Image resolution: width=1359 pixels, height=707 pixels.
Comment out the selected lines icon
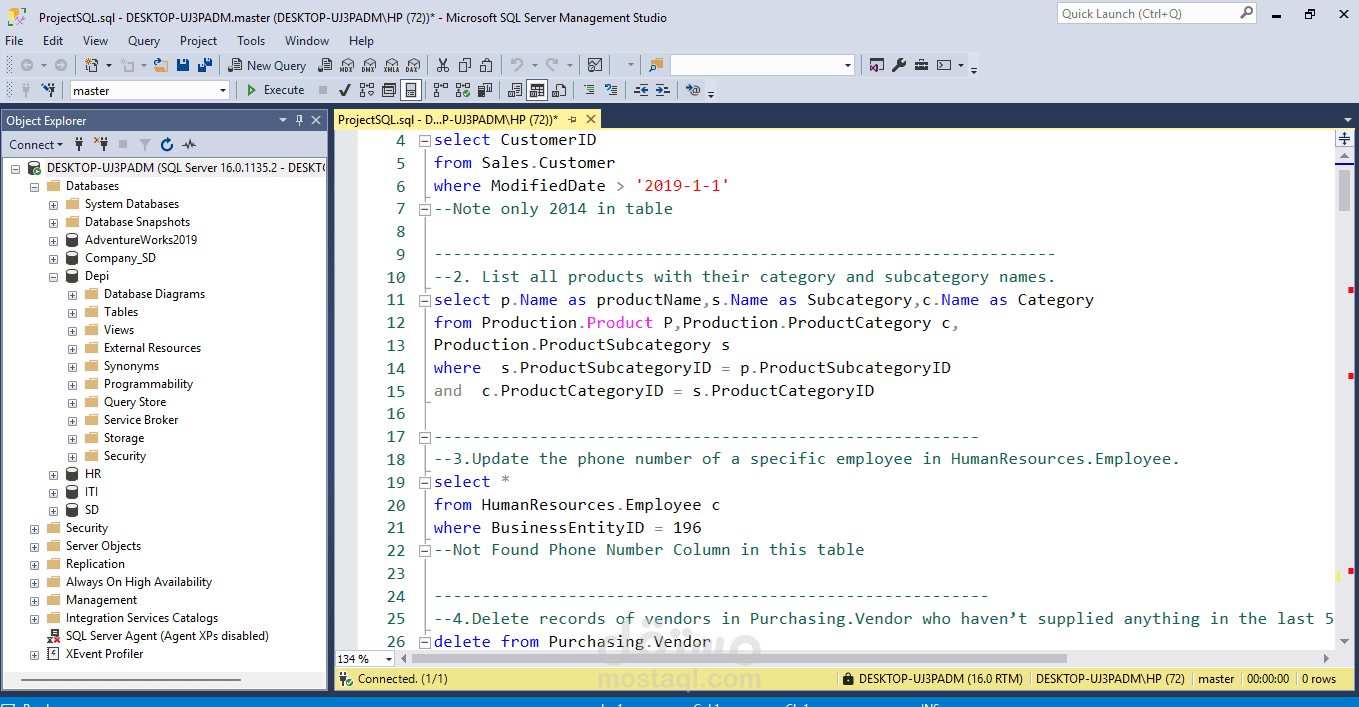point(590,90)
